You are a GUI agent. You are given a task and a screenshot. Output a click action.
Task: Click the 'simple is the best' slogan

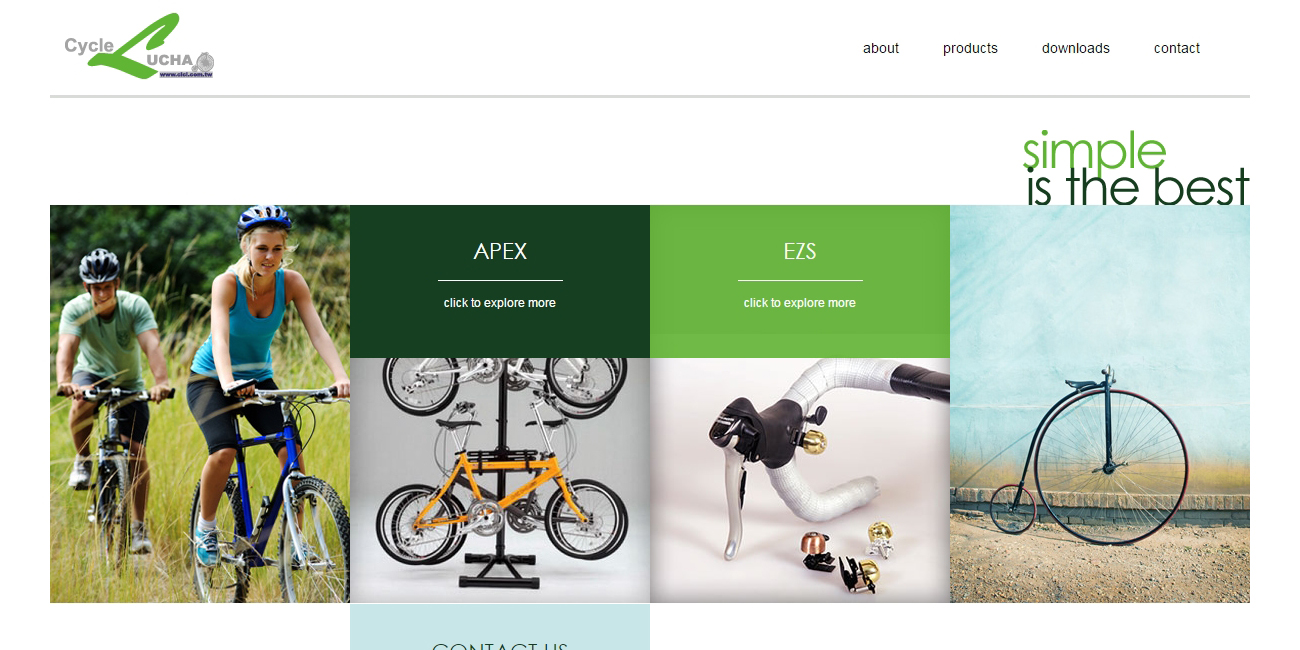[x=1137, y=168]
